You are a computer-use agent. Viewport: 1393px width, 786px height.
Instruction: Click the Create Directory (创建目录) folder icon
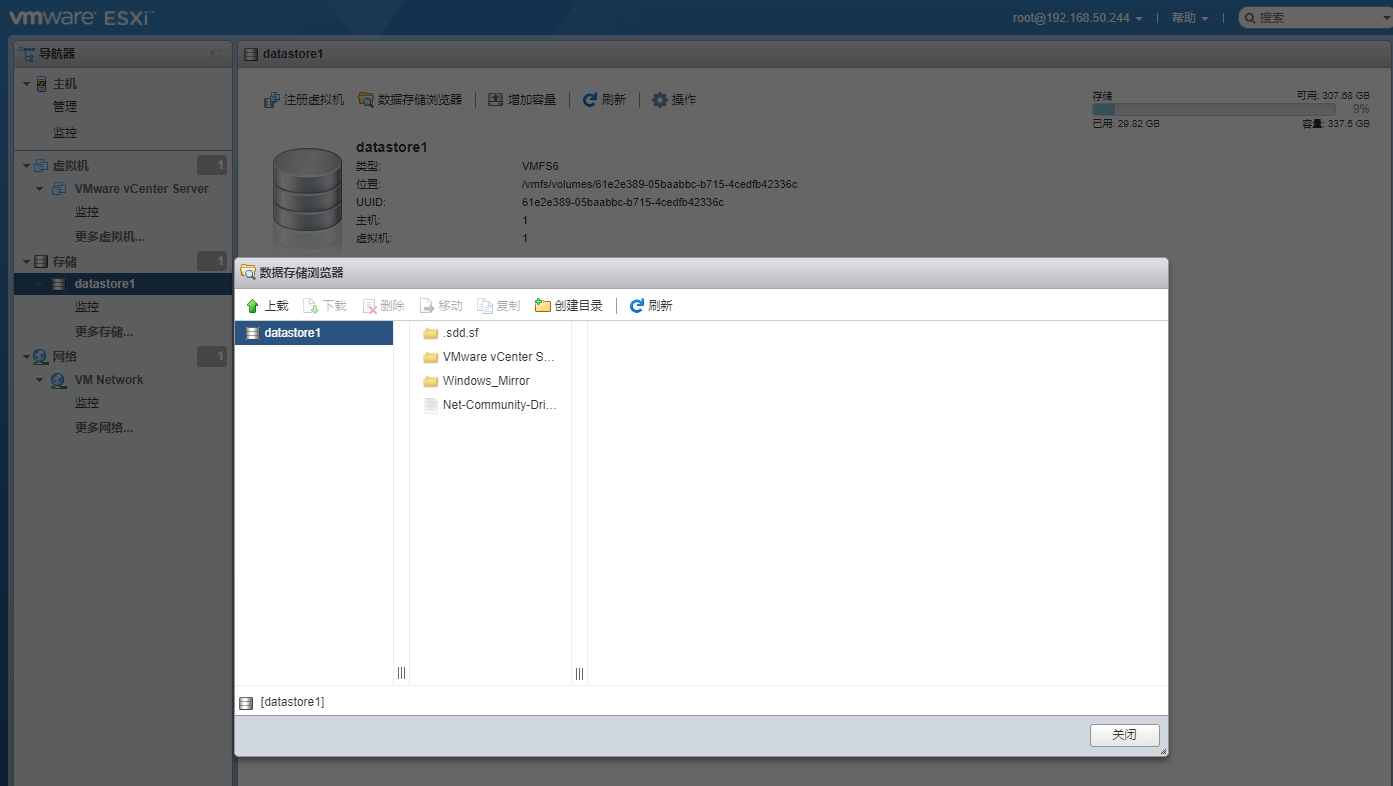point(543,306)
